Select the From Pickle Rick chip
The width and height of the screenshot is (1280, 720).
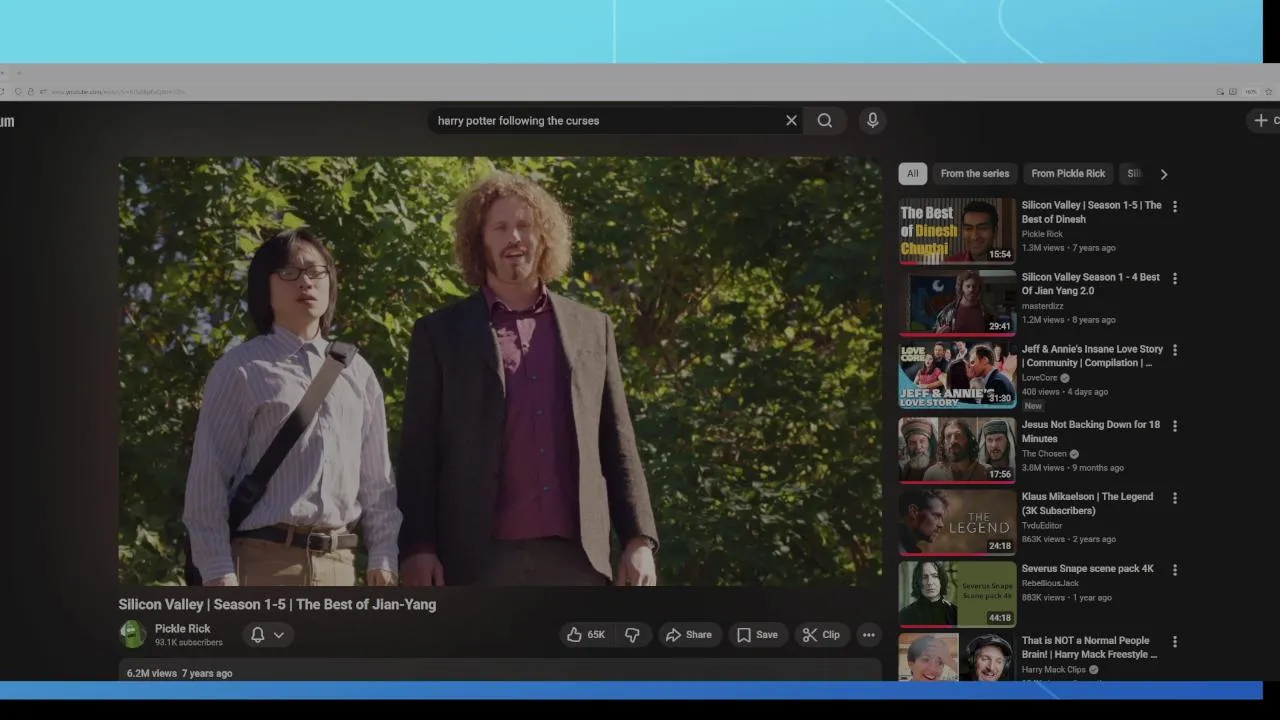(1068, 174)
